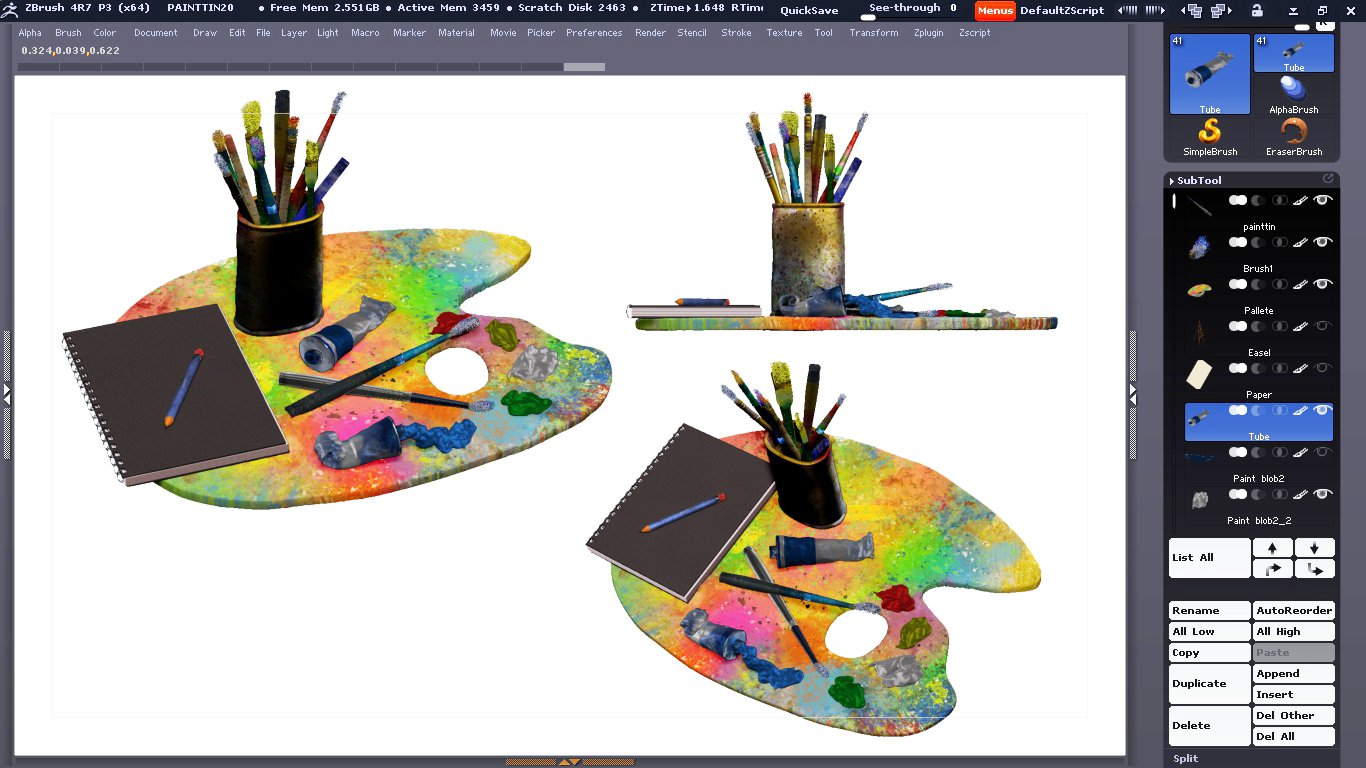
Task: Click the move subtool down arrow
Action: [x=1314, y=548]
